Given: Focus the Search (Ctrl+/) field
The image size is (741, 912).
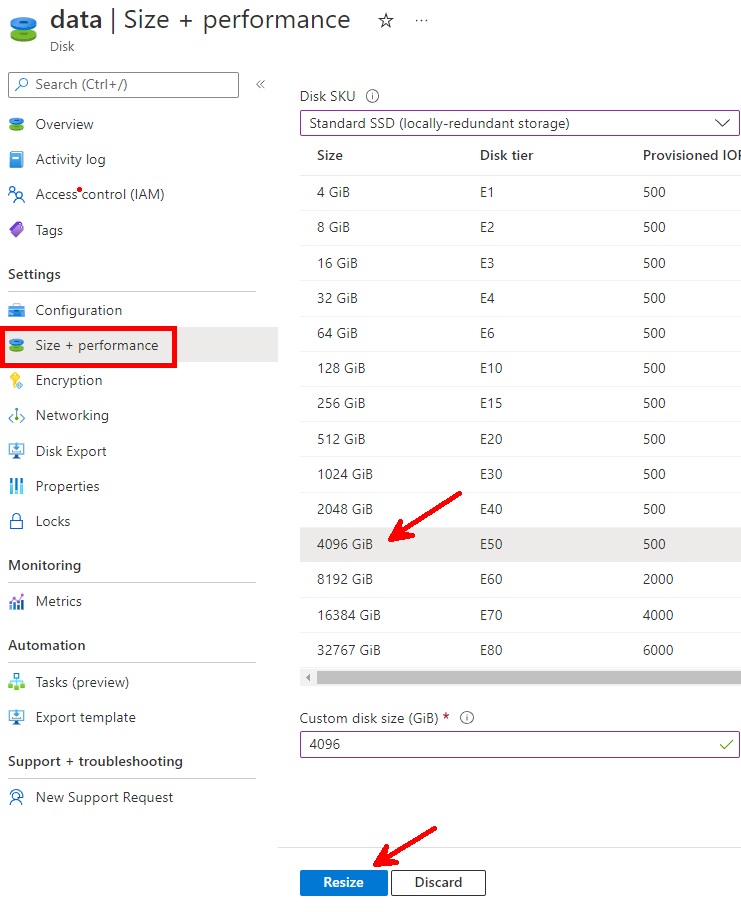Looking at the screenshot, I should tap(123, 85).
